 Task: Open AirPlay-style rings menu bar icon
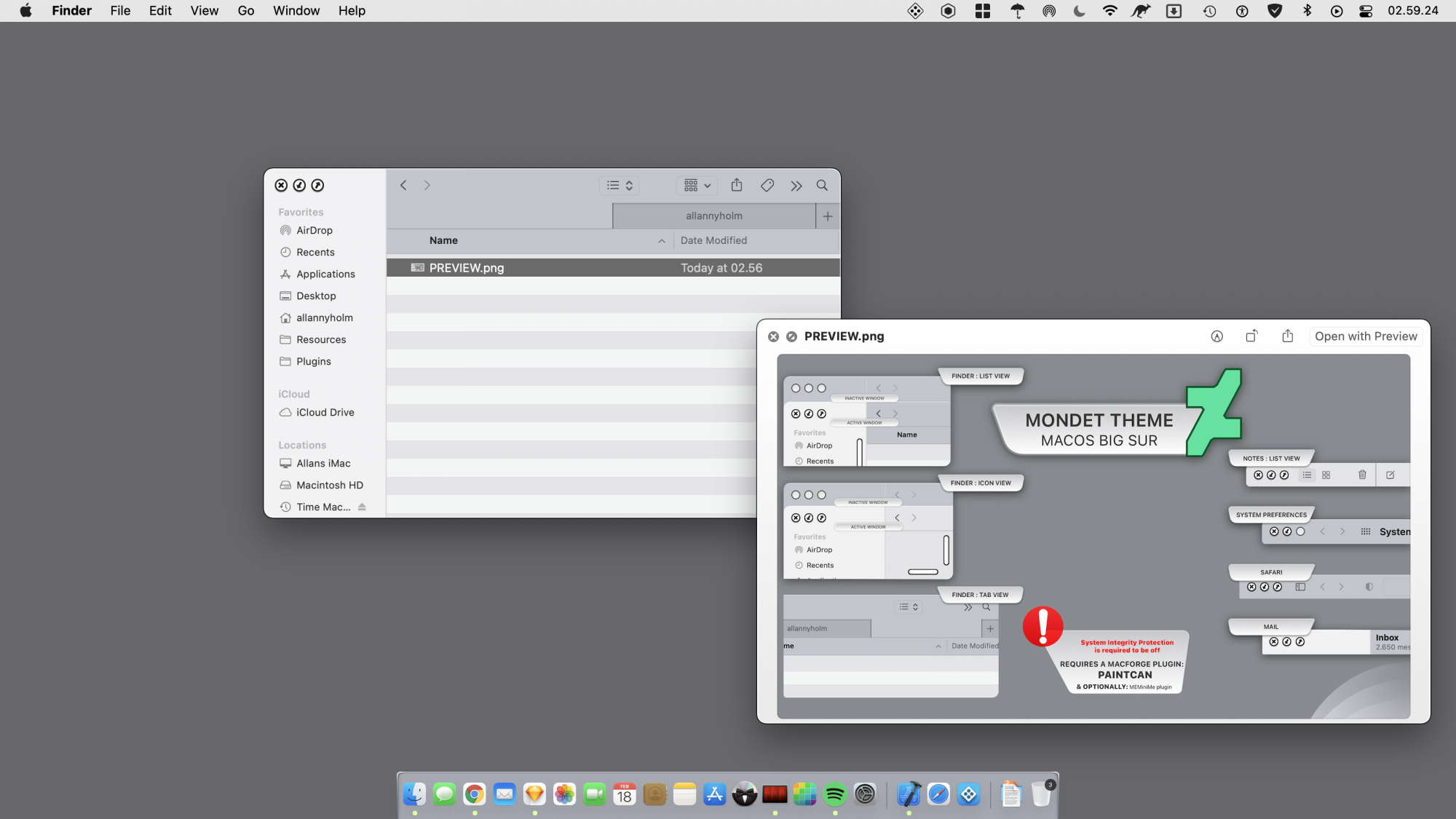click(x=1049, y=11)
